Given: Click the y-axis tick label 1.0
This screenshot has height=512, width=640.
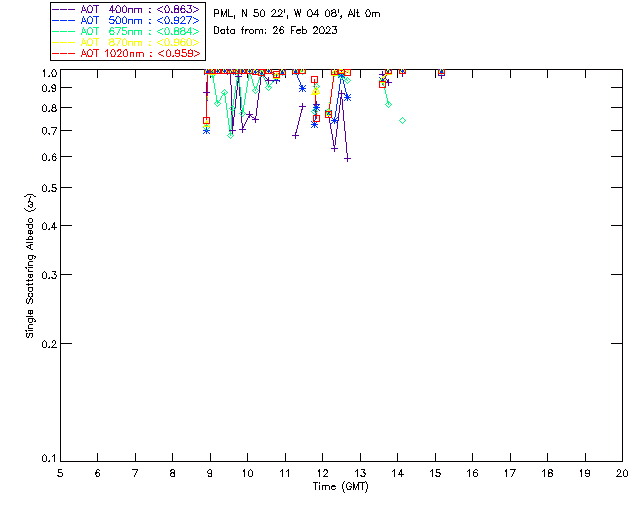Looking at the screenshot, I should 49,73.
